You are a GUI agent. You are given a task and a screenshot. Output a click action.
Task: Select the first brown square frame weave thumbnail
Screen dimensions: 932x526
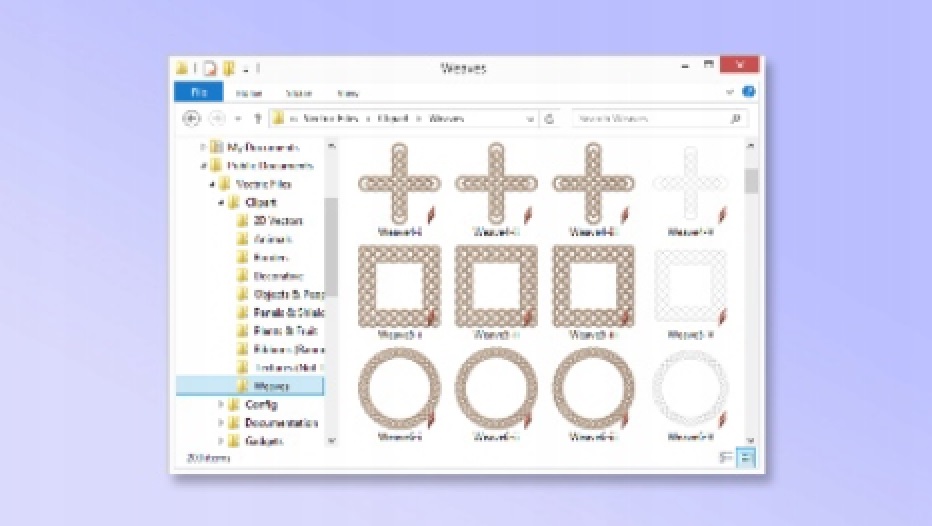(x=399, y=286)
